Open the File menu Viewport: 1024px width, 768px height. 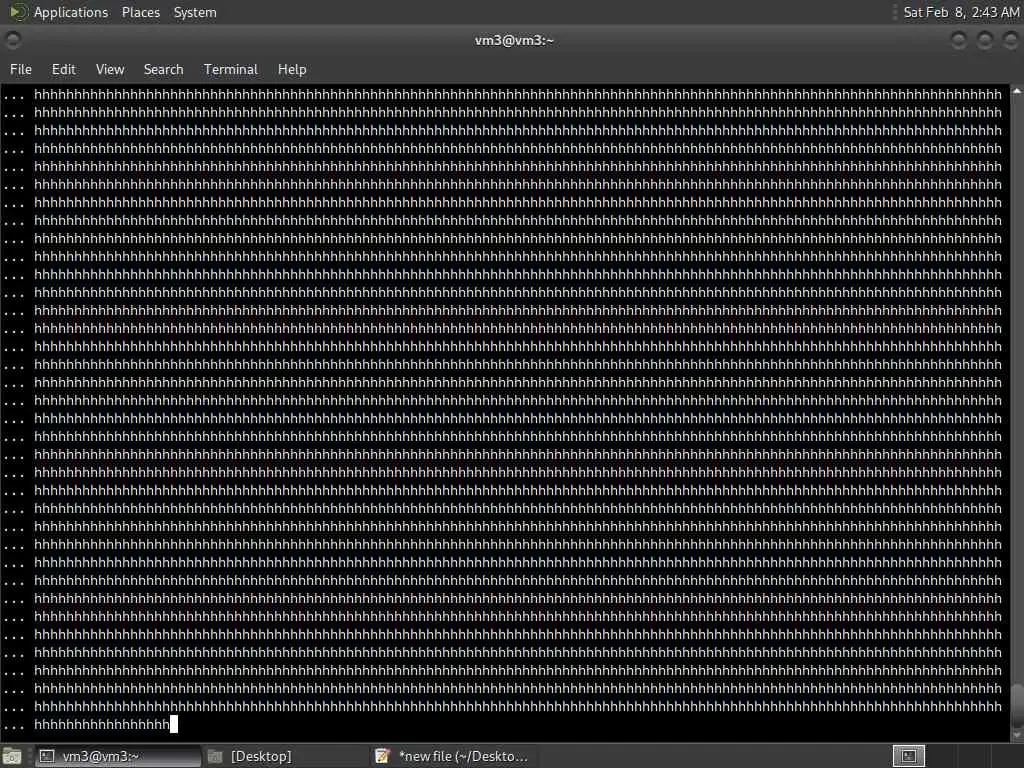coord(20,69)
